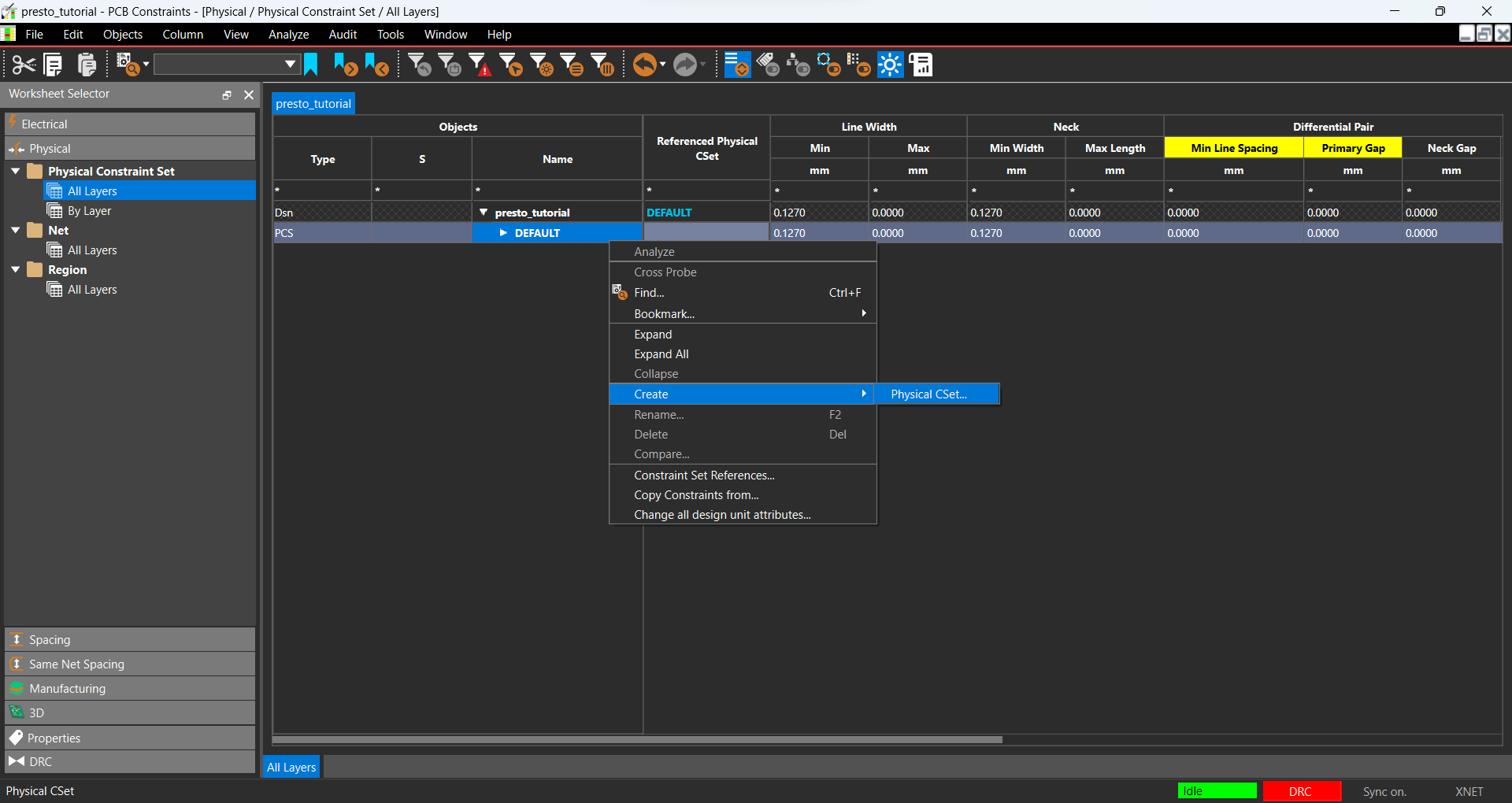Click the Undo arrow icon
1512x803 pixels.
click(644, 64)
